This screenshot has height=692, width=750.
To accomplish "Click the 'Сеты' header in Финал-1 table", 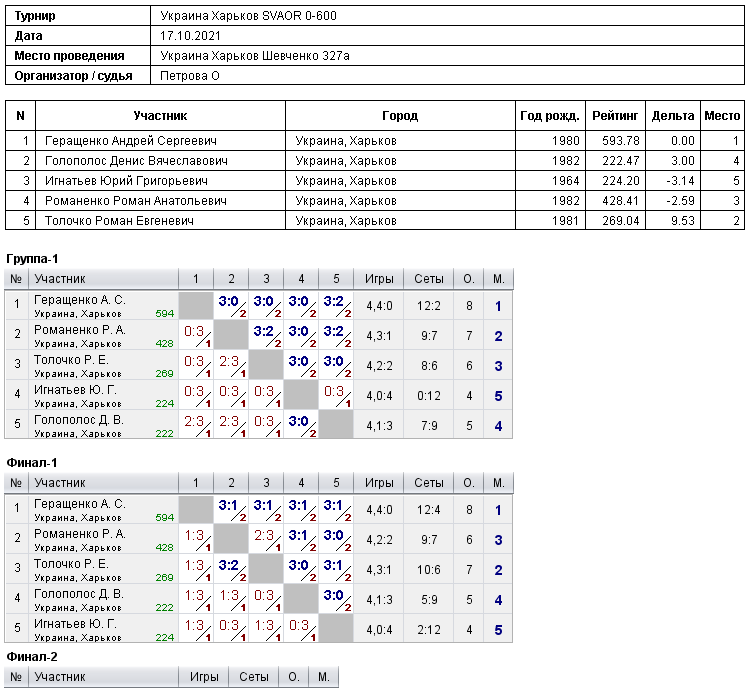I will click(429, 483).
